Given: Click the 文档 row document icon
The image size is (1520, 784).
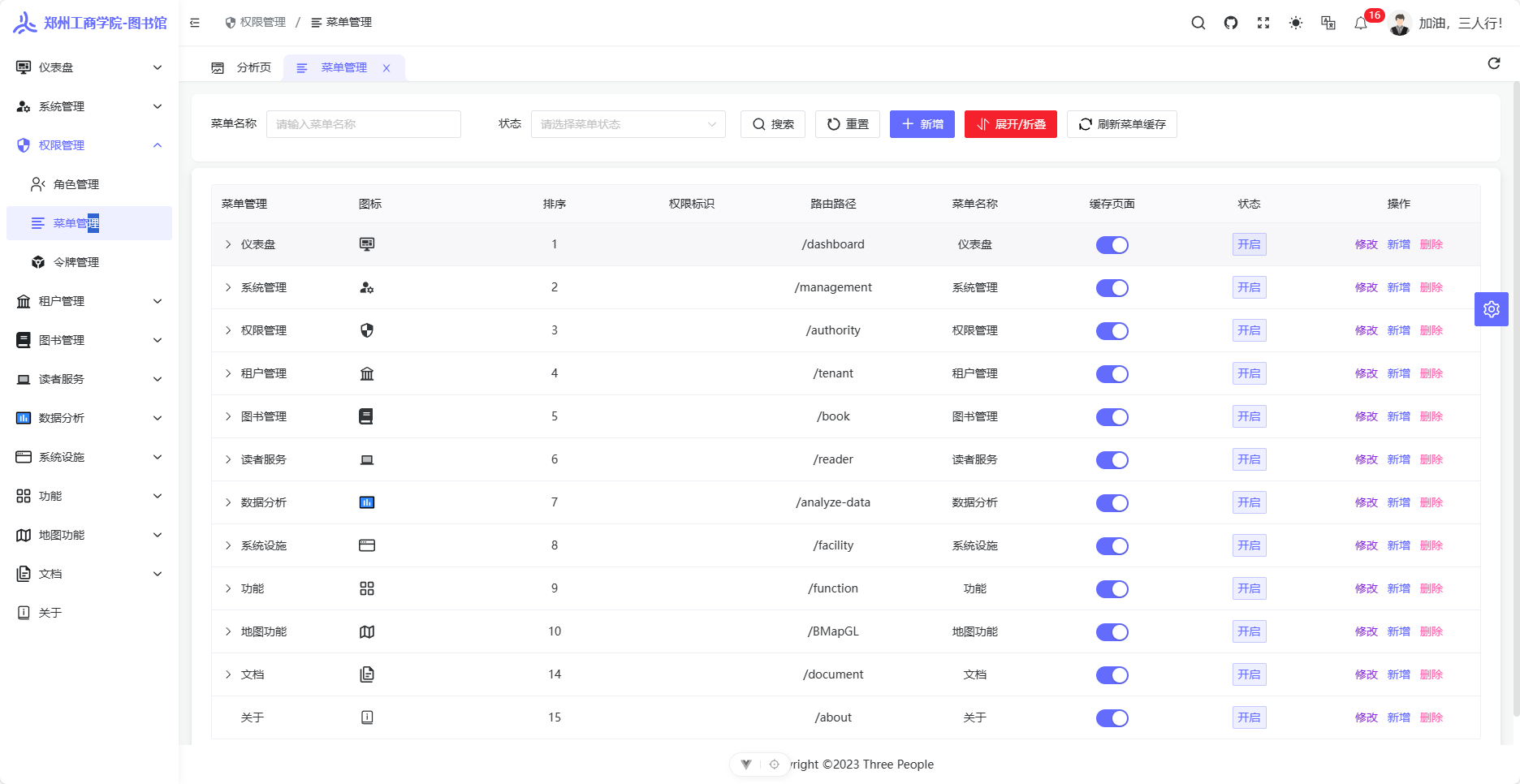Looking at the screenshot, I should pyautogui.click(x=367, y=674).
